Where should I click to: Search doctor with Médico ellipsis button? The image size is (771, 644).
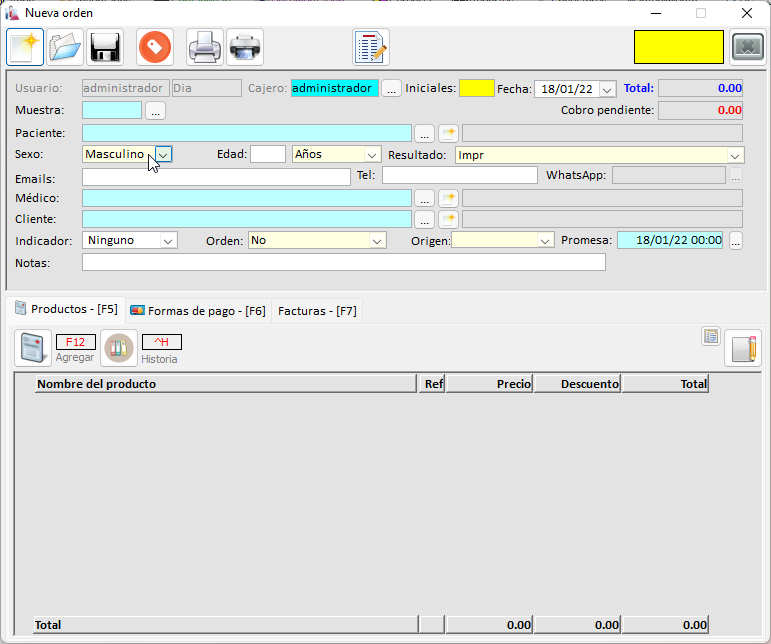click(424, 198)
